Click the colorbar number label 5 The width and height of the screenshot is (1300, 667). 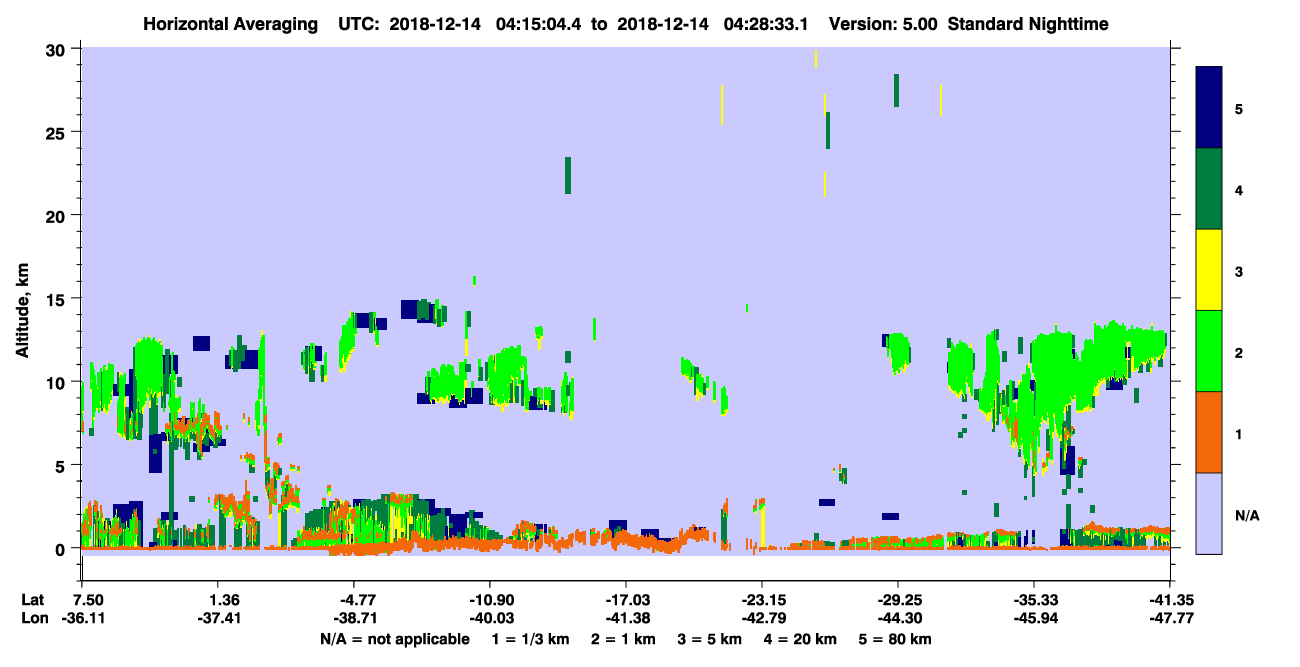pyautogui.click(x=1239, y=108)
